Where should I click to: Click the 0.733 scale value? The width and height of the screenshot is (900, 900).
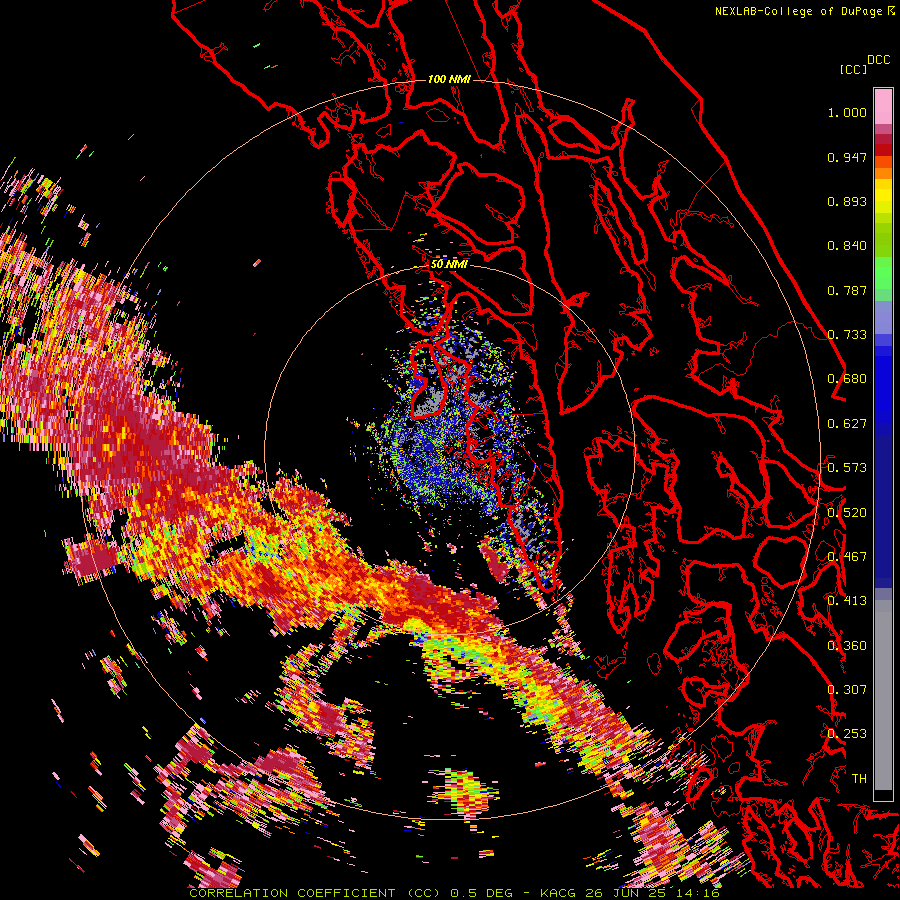pos(847,335)
